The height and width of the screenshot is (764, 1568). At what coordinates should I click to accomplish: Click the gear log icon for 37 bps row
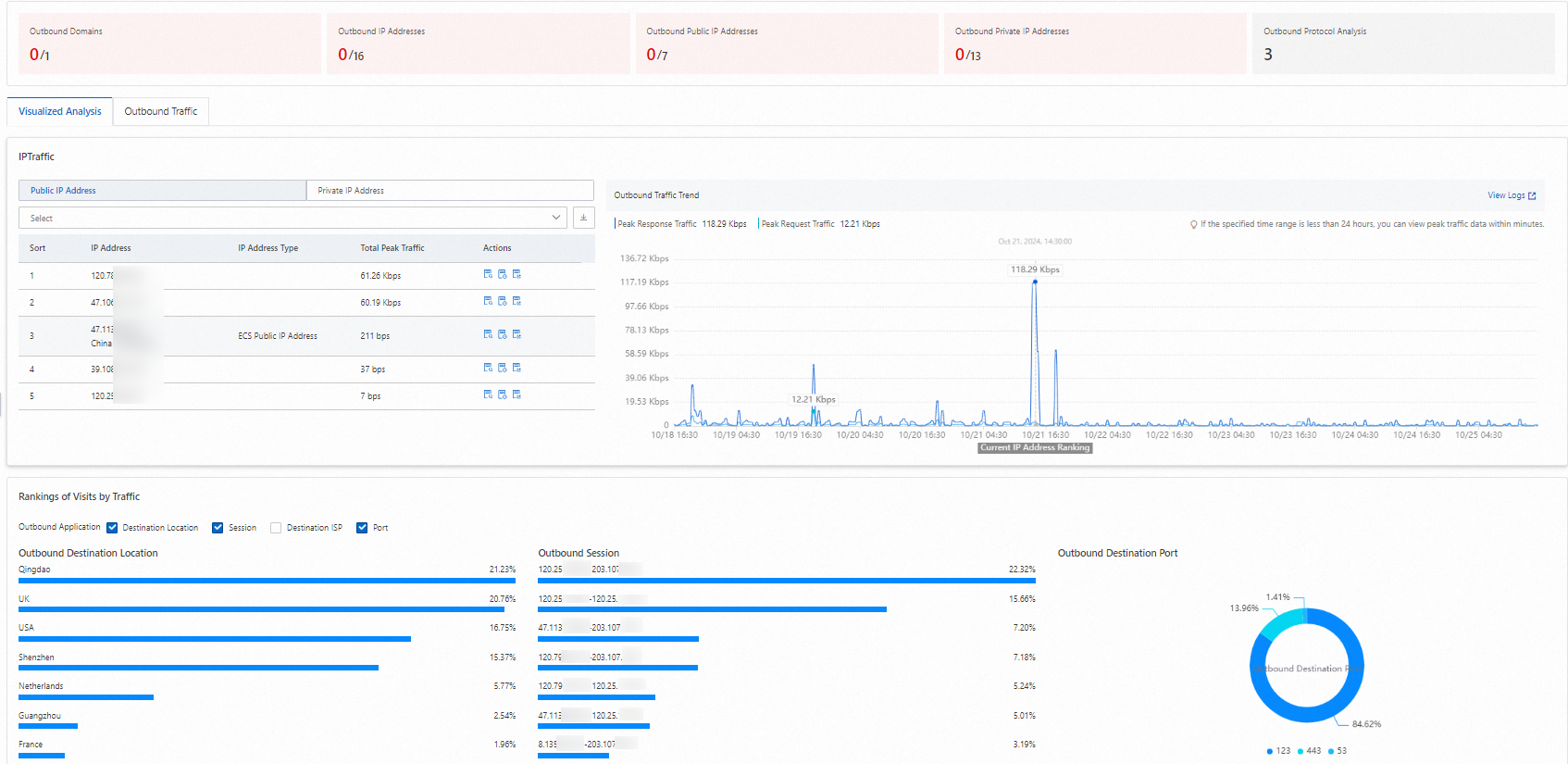pyautogui.click(x=516, y=368)
